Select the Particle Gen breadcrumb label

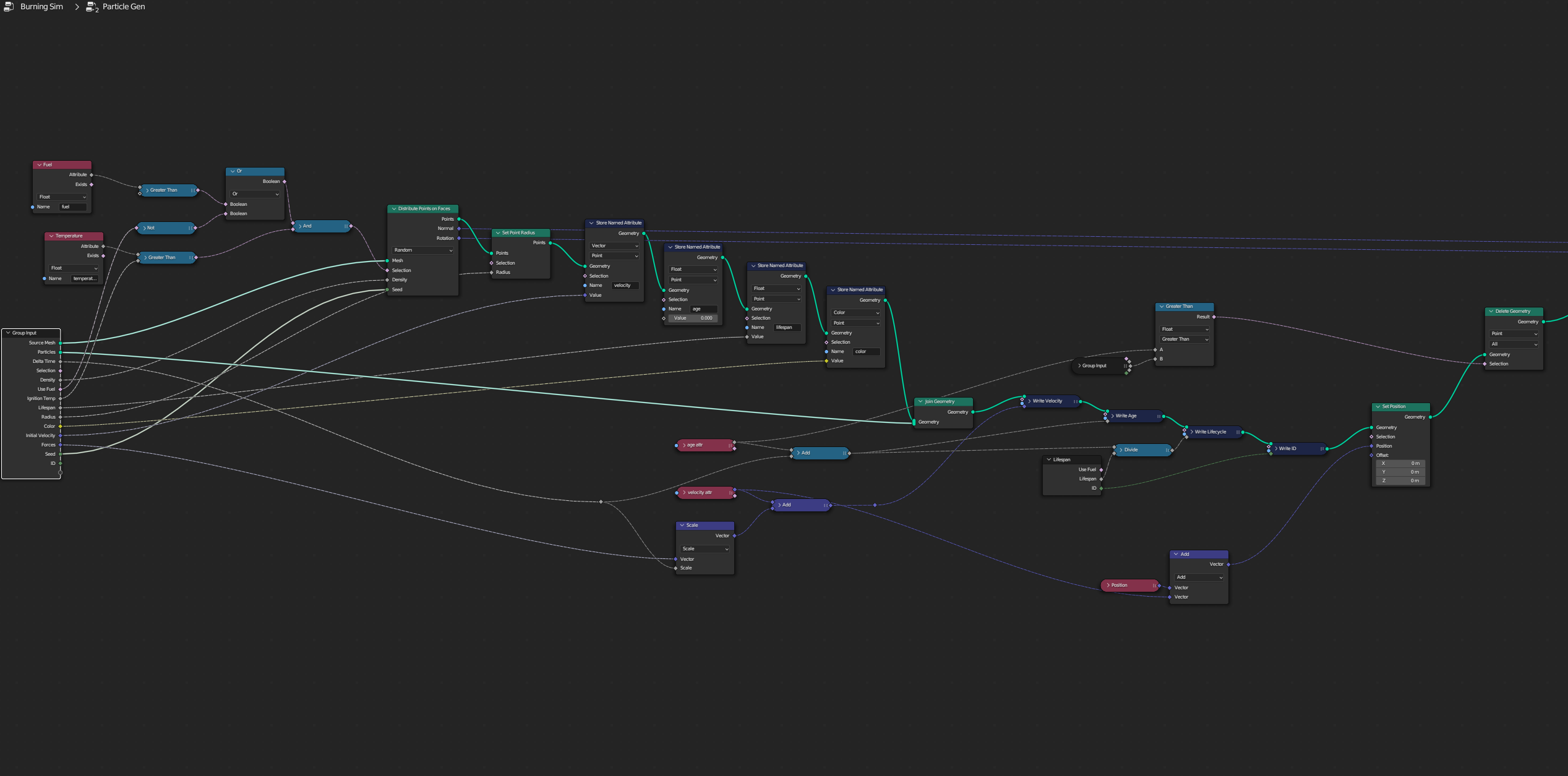[x=124, y=7]
